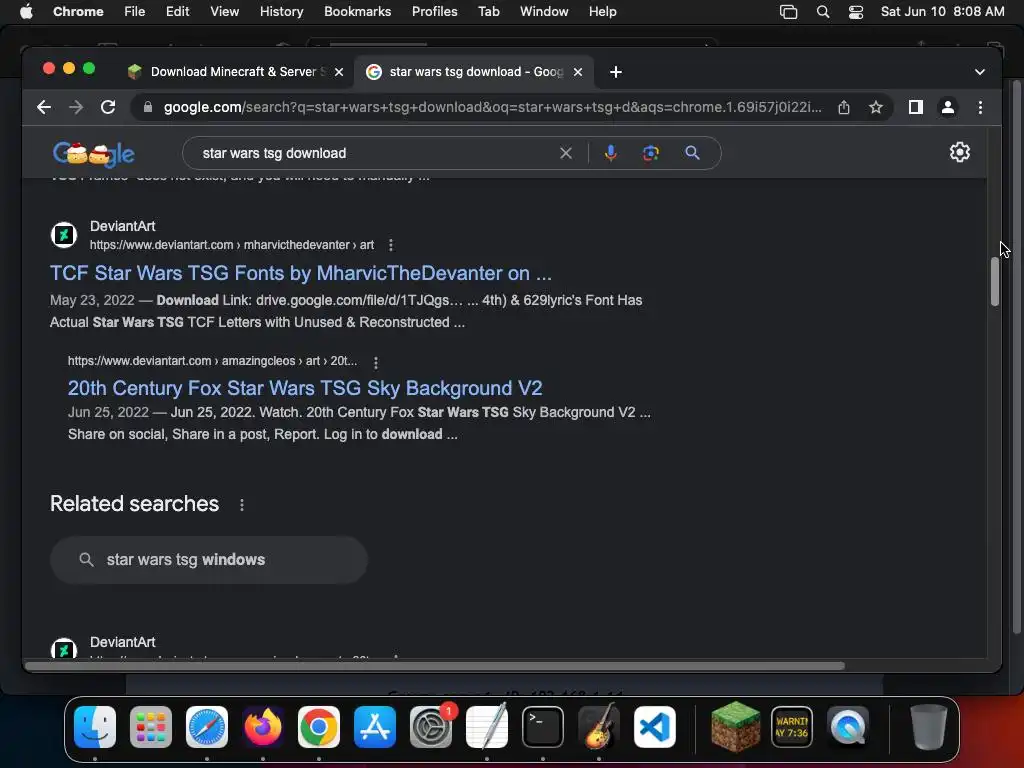Open the Window menu
Image resolution: width=1024 pixels, height=768 pixels.
pyautogui.click(x=544, y=12)
